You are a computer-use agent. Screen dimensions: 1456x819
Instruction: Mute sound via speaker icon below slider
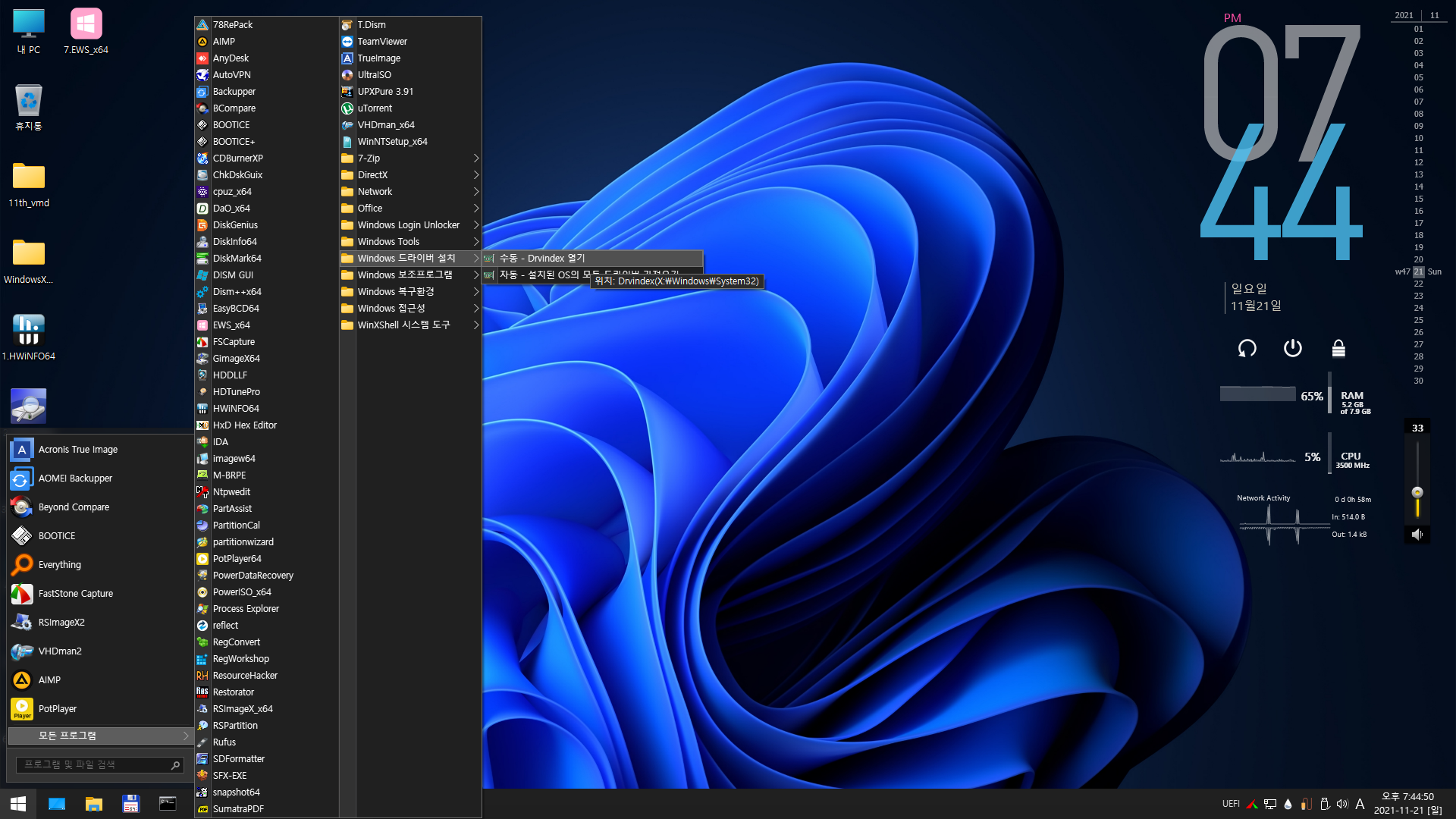click(1417, 535)
